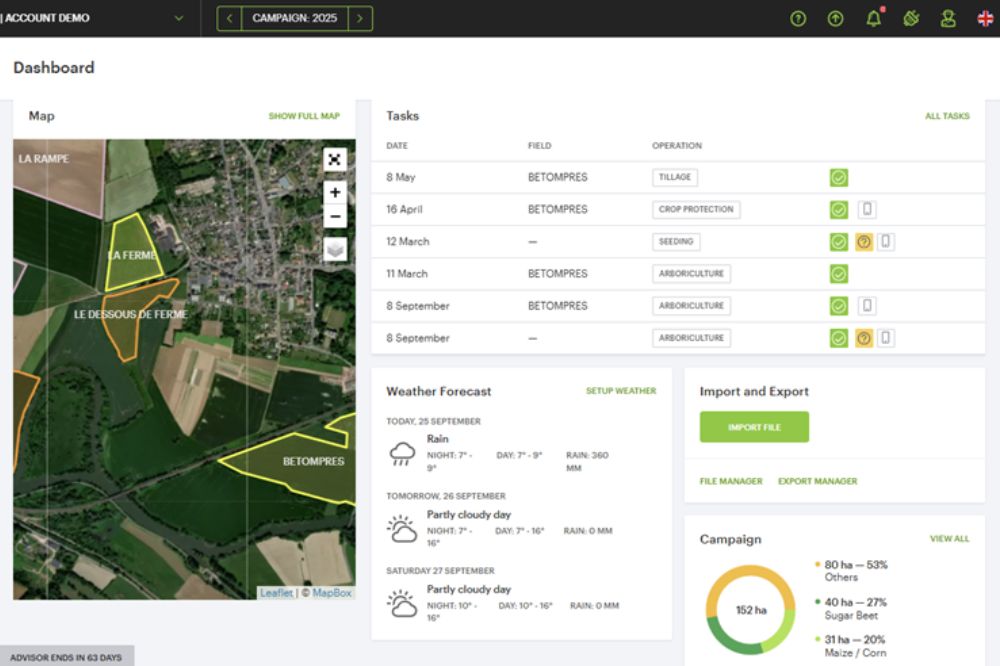The width and height of the screenshot is (1000, 666).
Task: Open notifications via the bell icon
Action: click(874, 18)
